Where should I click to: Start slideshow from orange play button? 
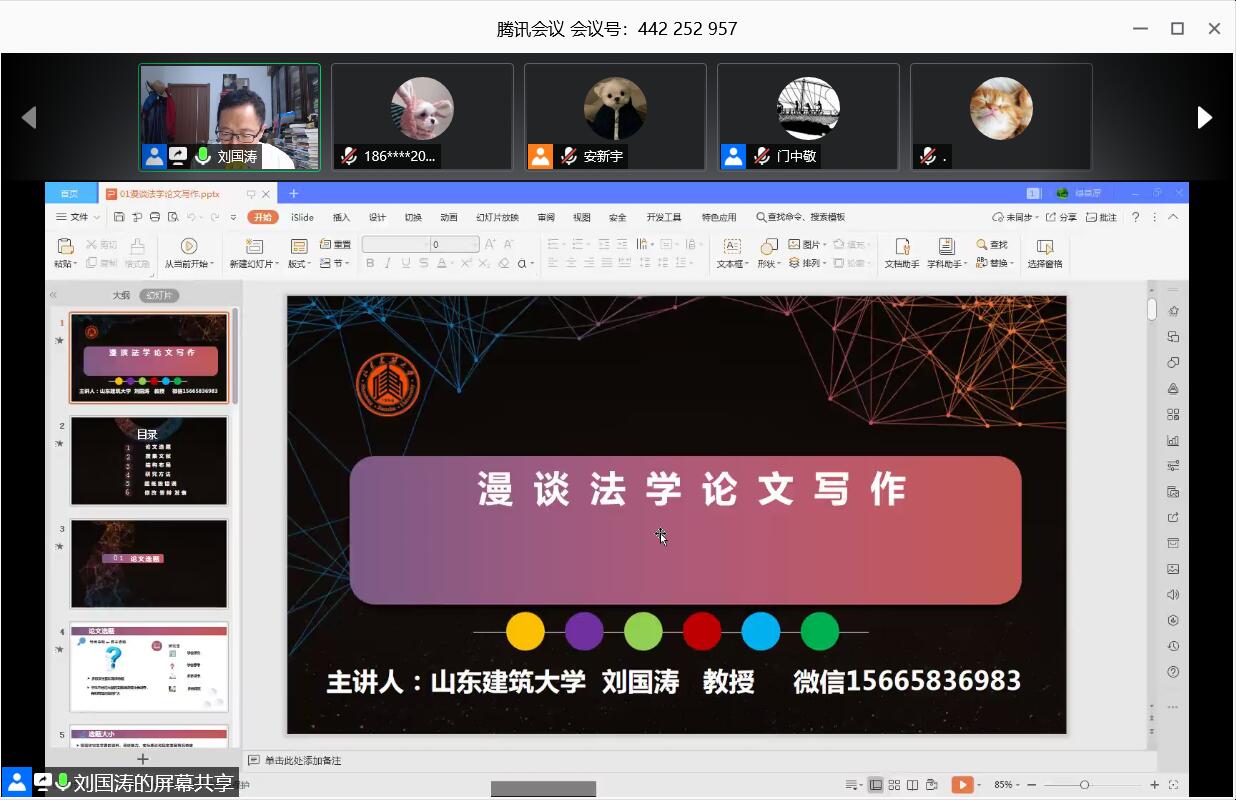(x=961, y=785)
